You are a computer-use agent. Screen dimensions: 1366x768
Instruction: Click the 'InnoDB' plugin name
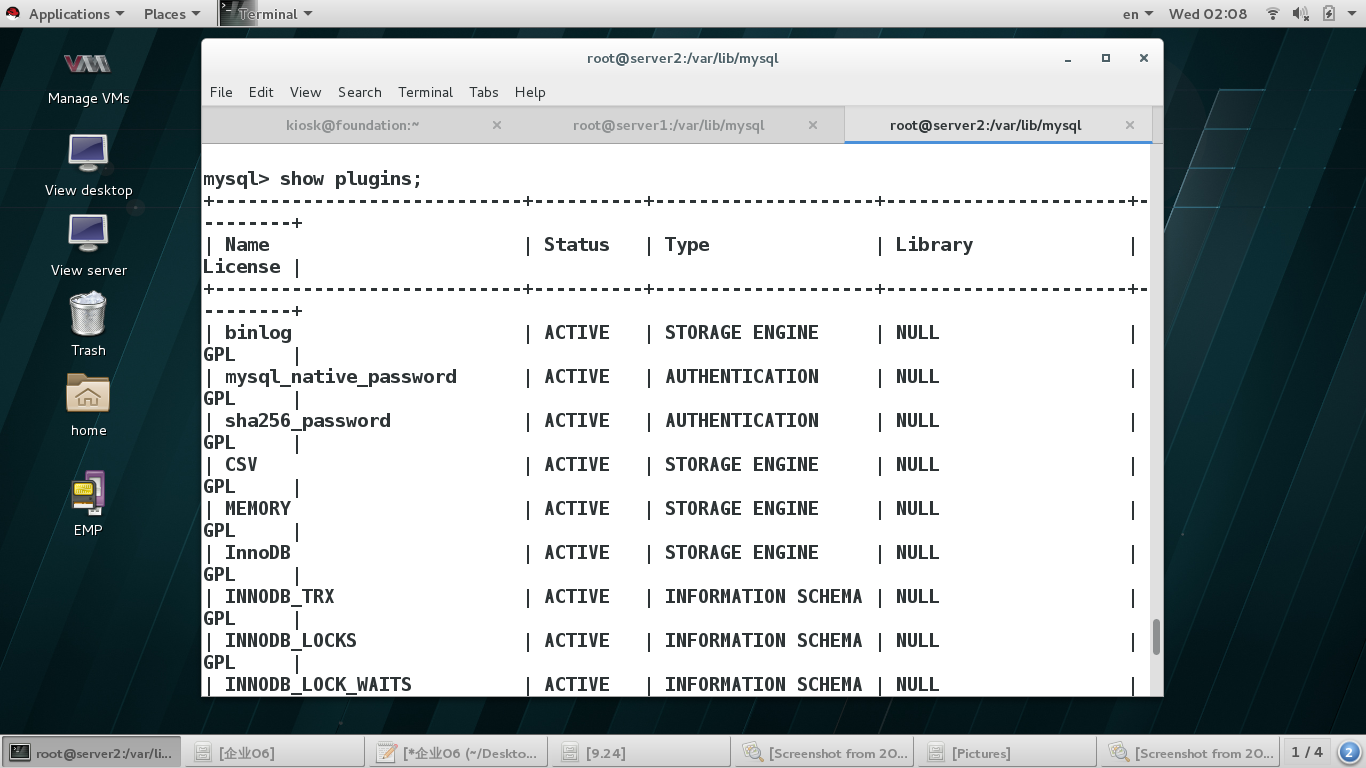tap(258, 553)
